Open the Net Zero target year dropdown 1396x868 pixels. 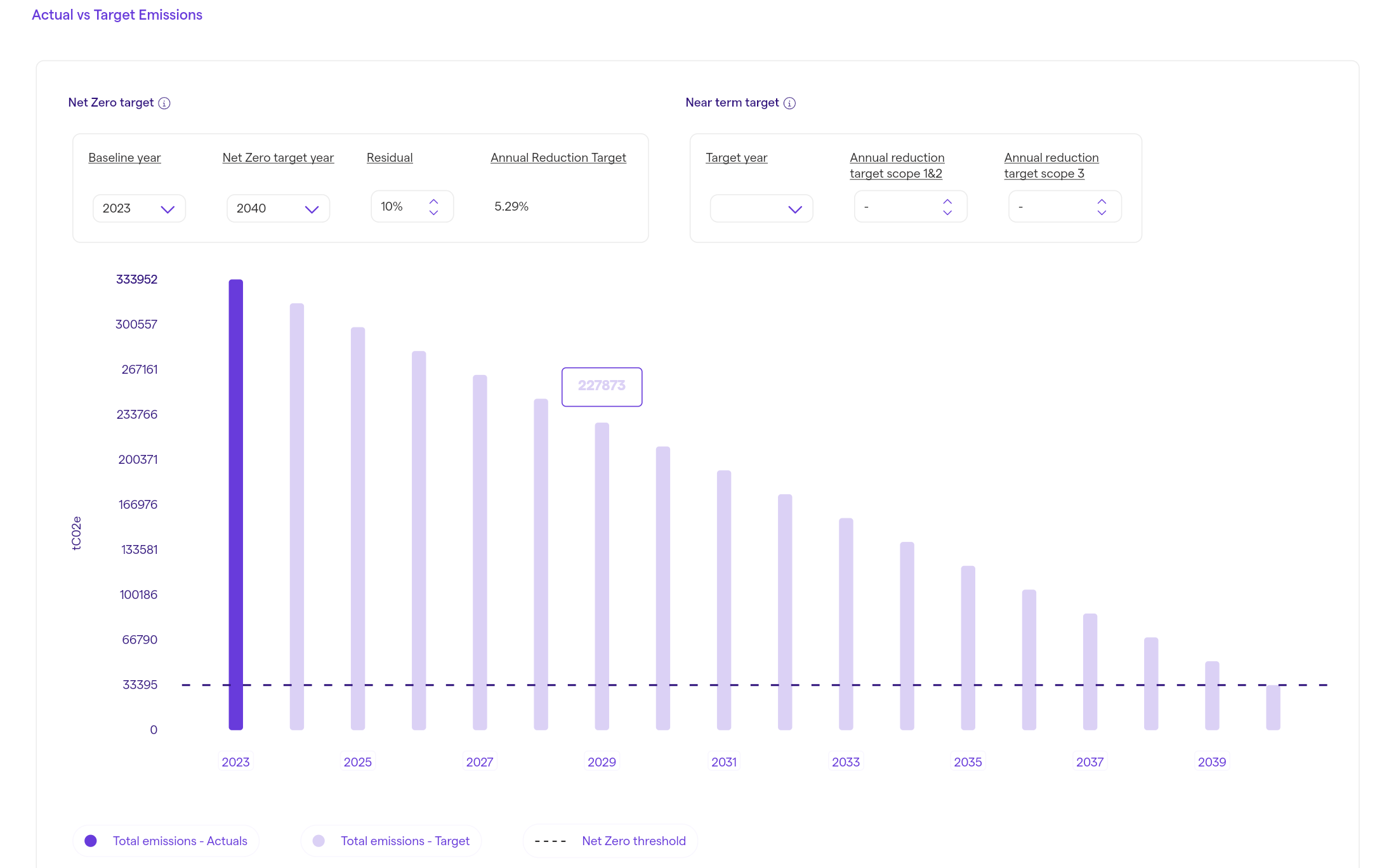click(278, 209)
